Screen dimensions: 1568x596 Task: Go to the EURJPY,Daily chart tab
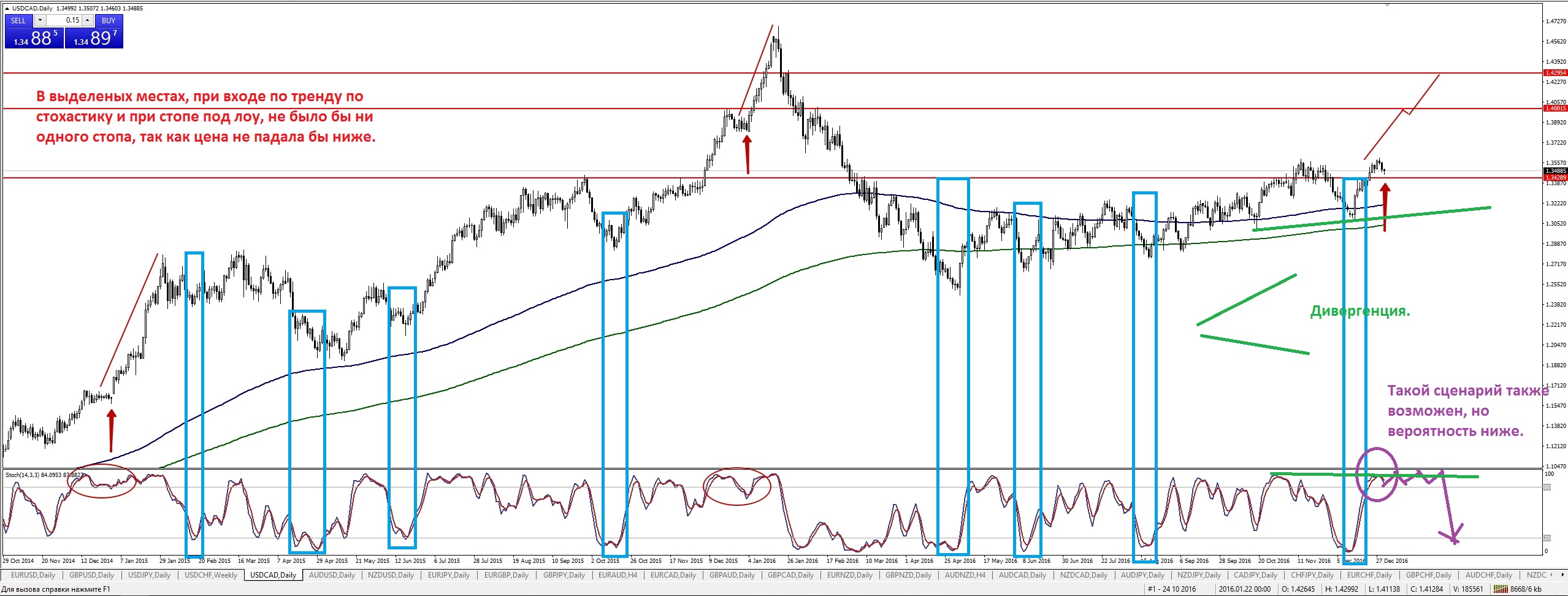pyautogui.click(x=449, y=575)
